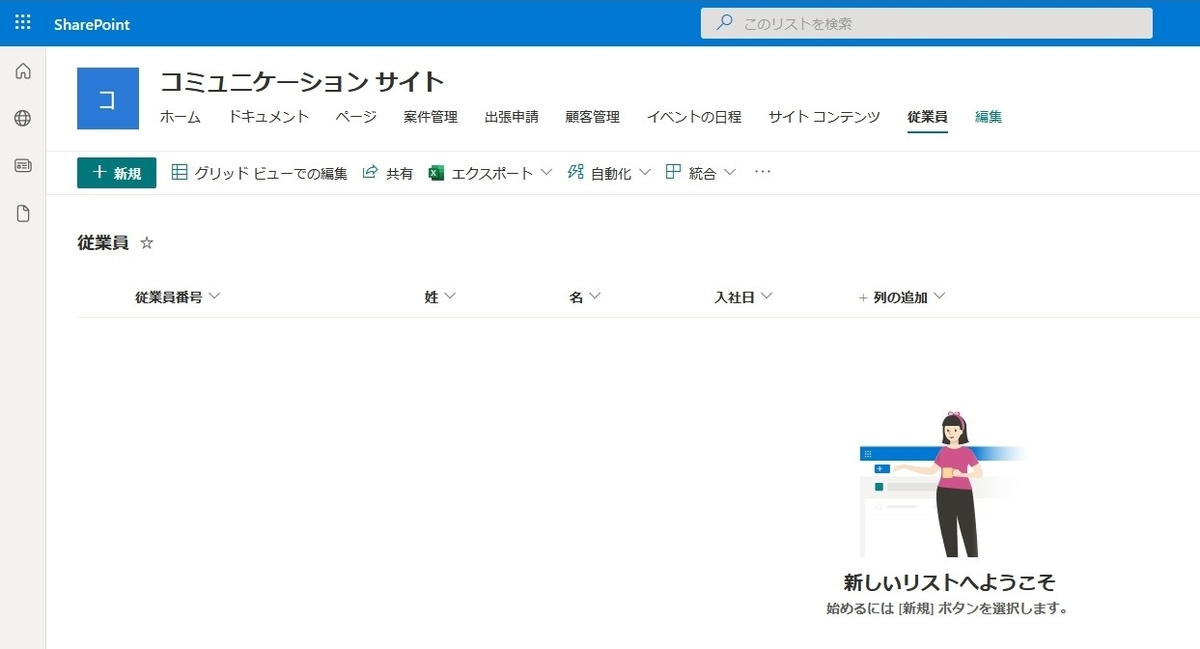Click the home icon in the left sidebar
Viewport: 1200px width, 649px height.
coord(22,71)
